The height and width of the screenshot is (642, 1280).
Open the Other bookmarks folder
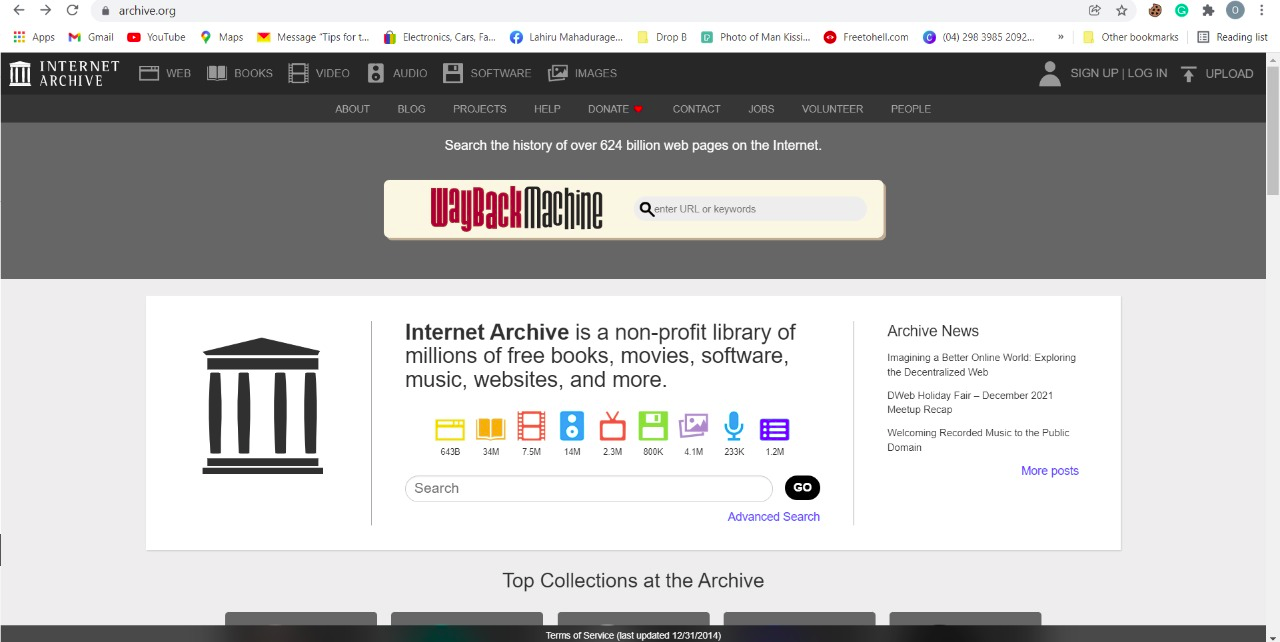[1130, 37]
